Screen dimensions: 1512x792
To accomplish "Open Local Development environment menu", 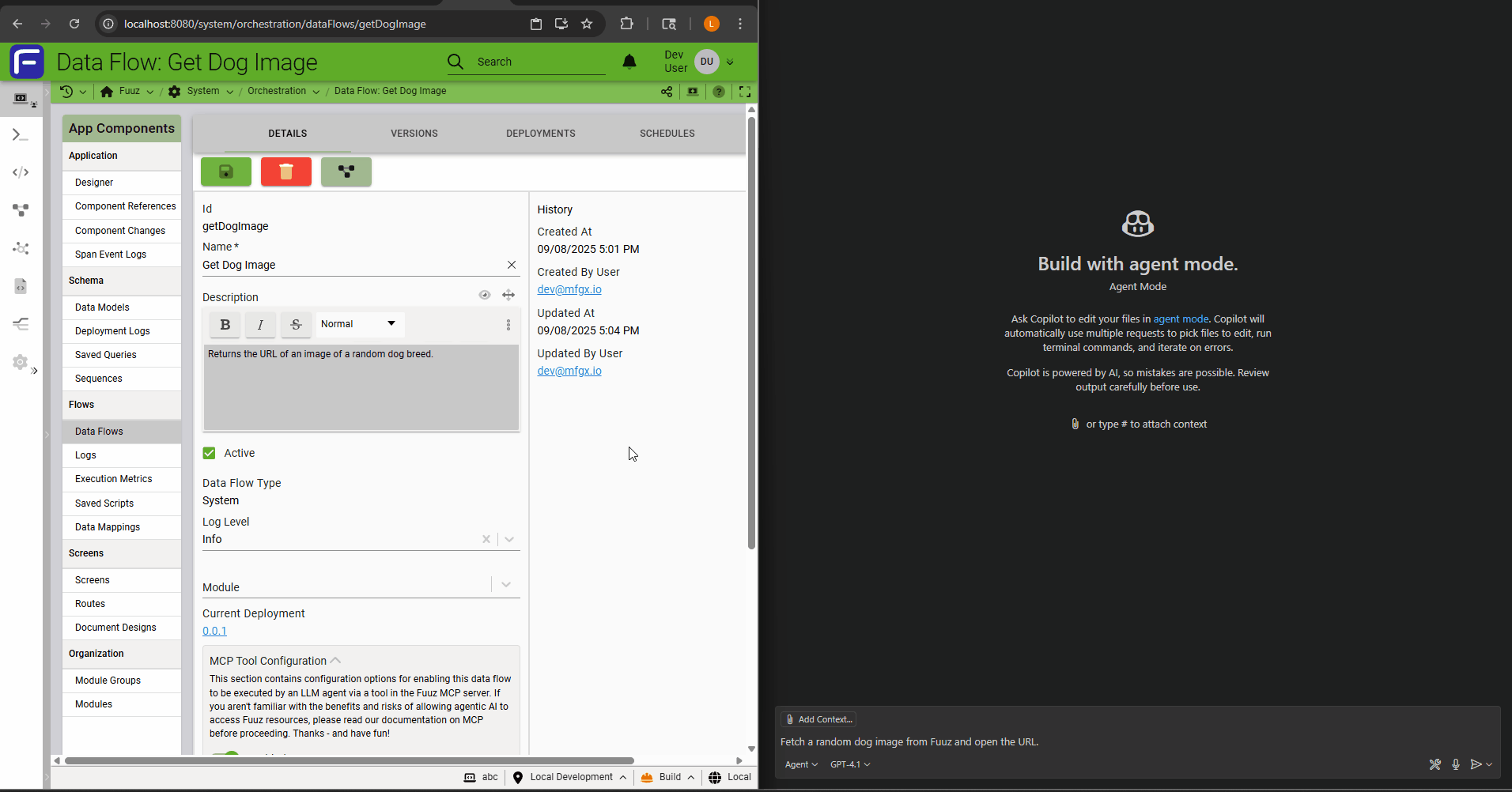I will 569,777.
